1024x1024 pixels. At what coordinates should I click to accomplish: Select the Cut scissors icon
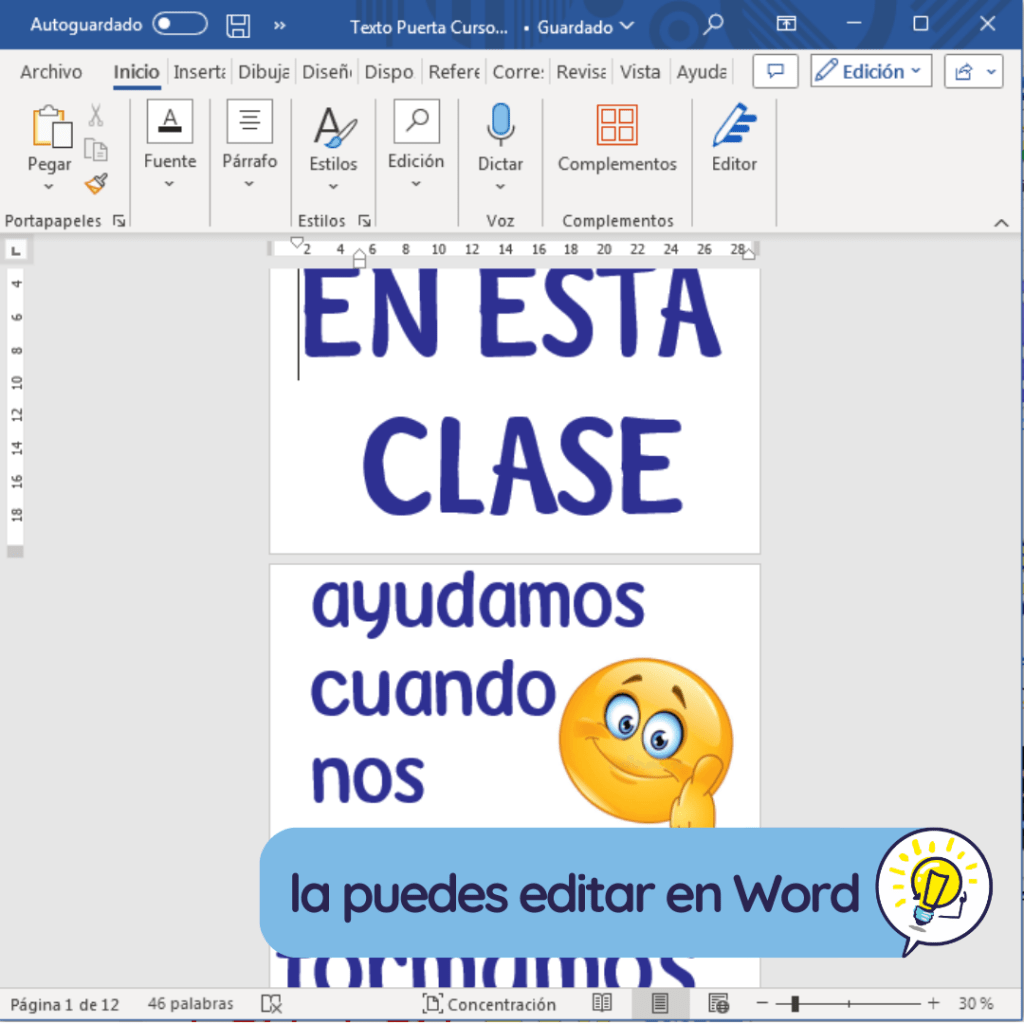click(x=96, y=116)
